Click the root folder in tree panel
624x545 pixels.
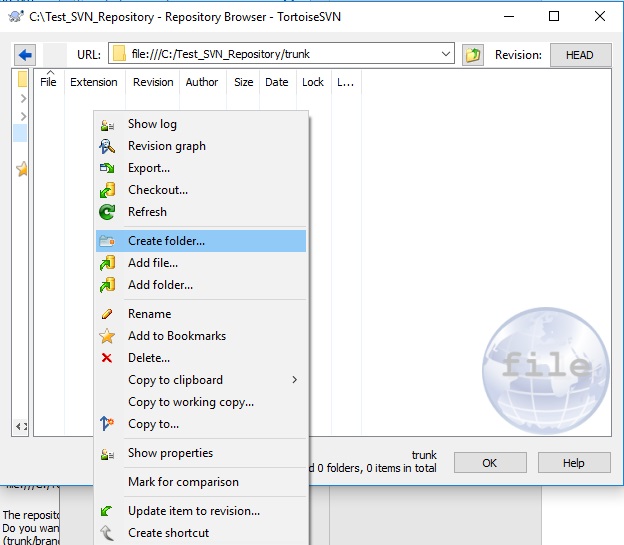pyautogui.click(x=23, y=79)
